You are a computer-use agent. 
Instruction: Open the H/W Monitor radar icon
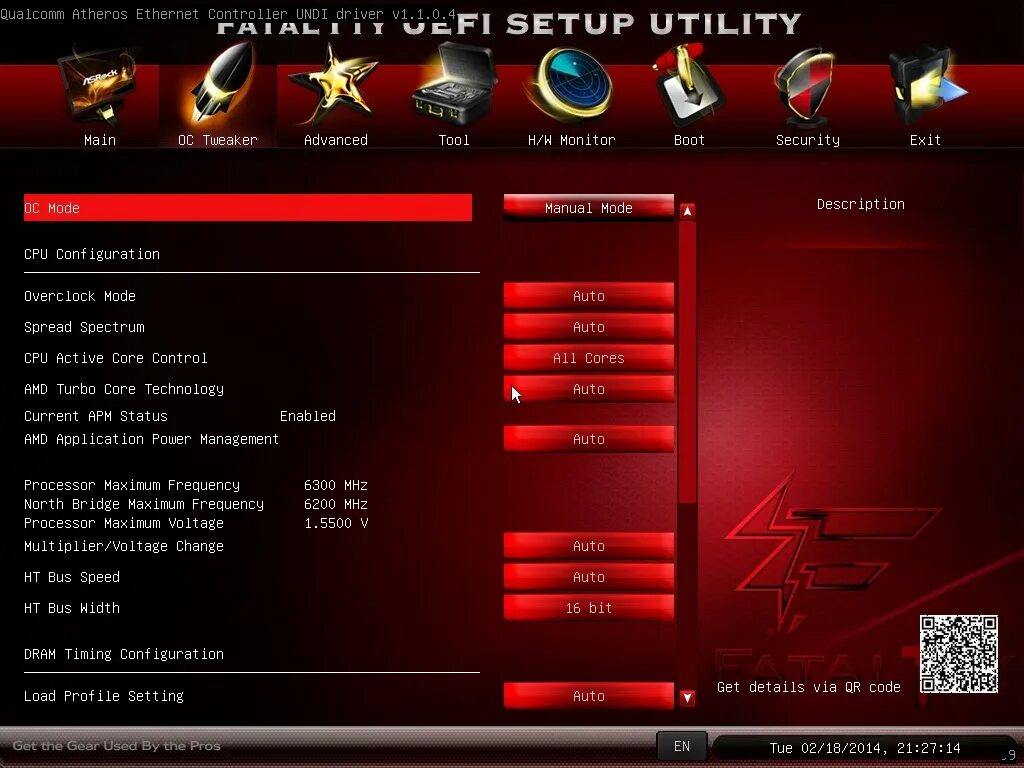(x=572, y=85)
